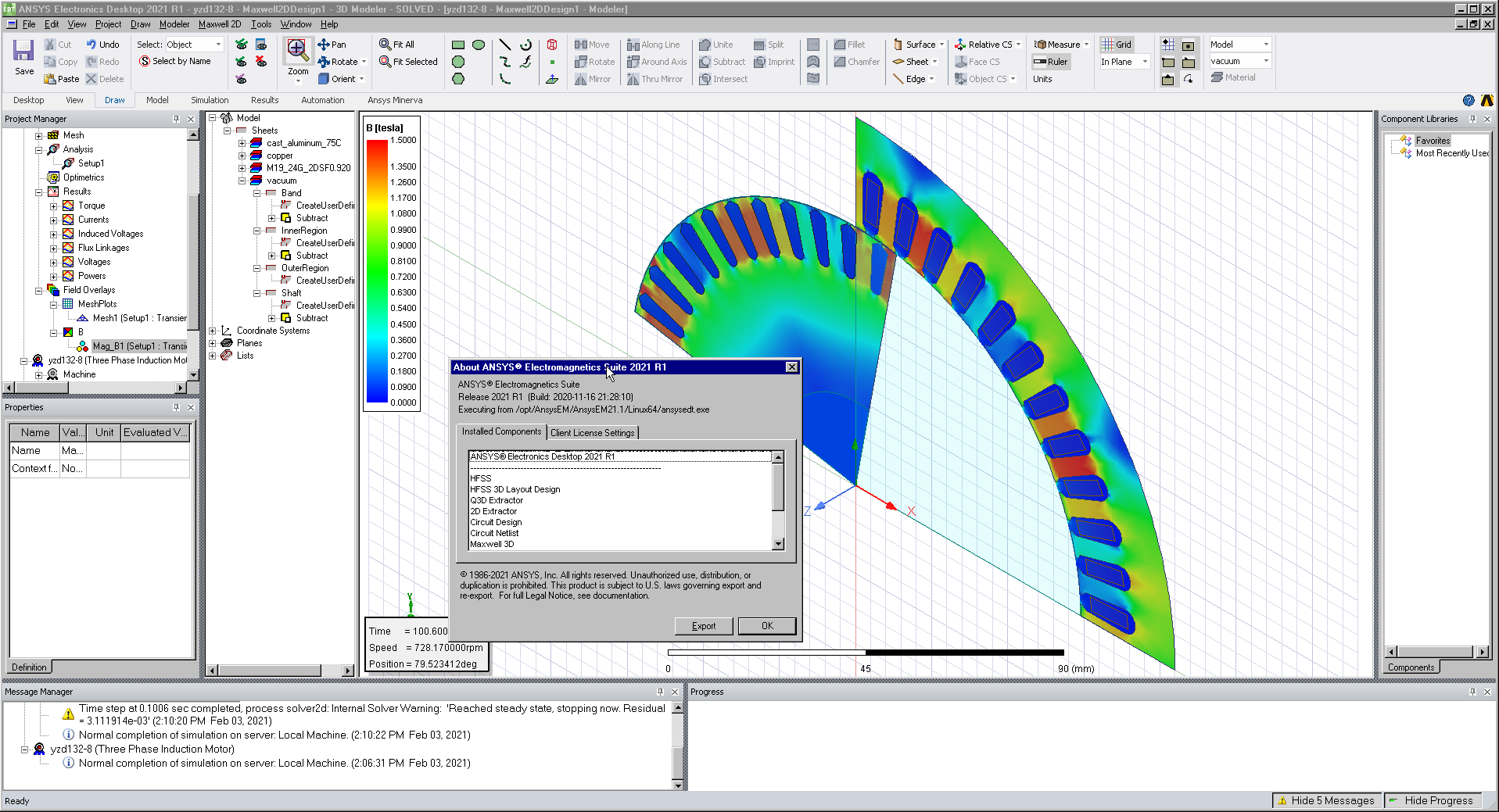Collapse the Field Overlays node
This screenshot has height=812, width=1499.
coord(38,291)
